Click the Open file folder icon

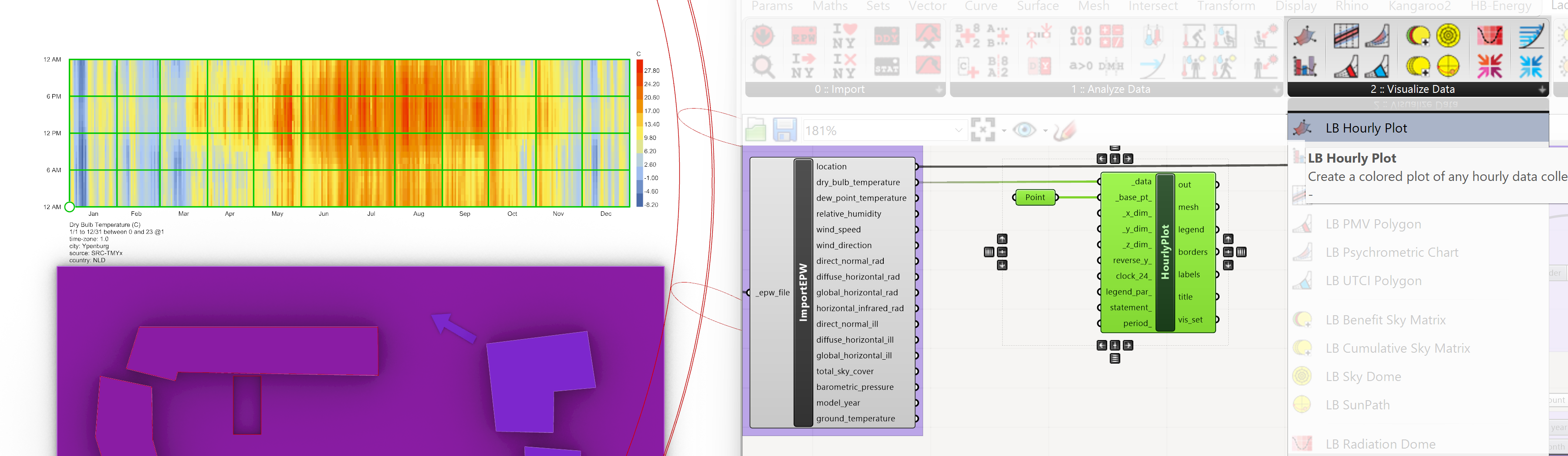tap(755, 130)
